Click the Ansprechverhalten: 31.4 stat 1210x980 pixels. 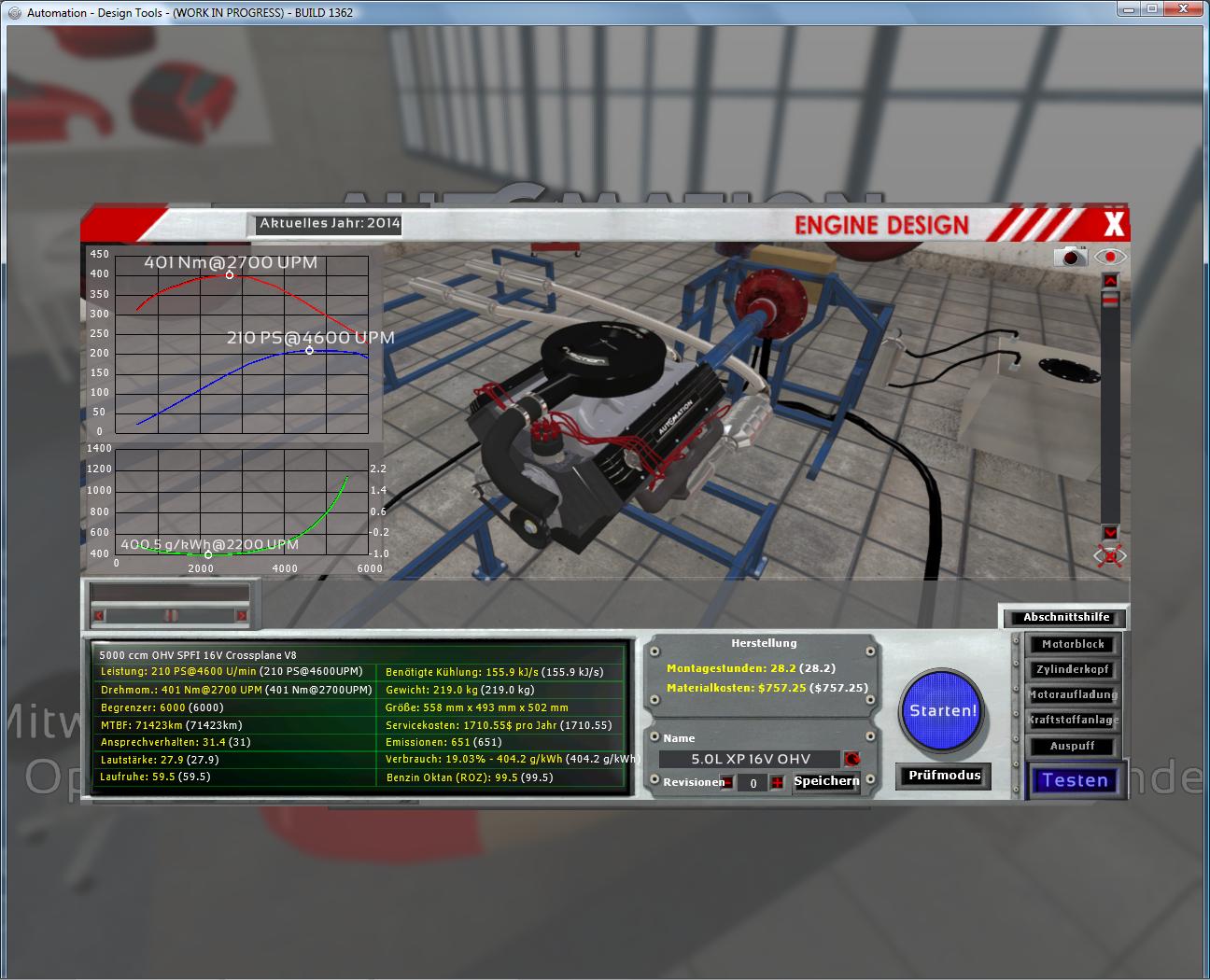click(x=174, y=742)
